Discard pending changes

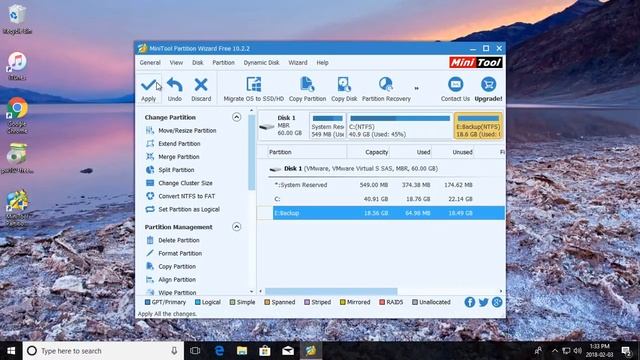click(x=201, y=89)
